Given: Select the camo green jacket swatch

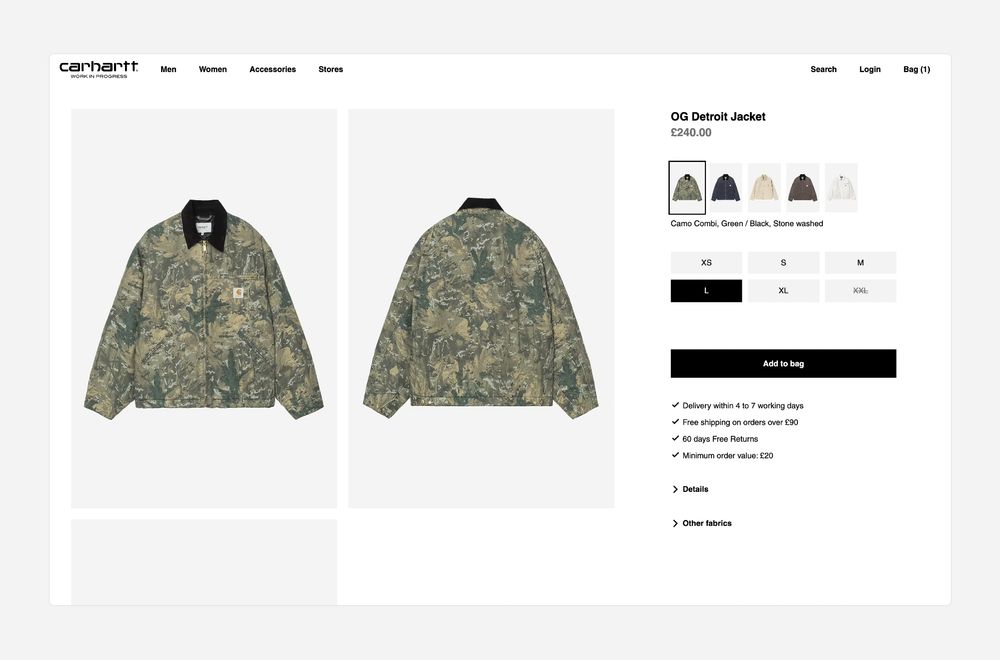Looking at the screenshot, I should (x=687, y=187).
